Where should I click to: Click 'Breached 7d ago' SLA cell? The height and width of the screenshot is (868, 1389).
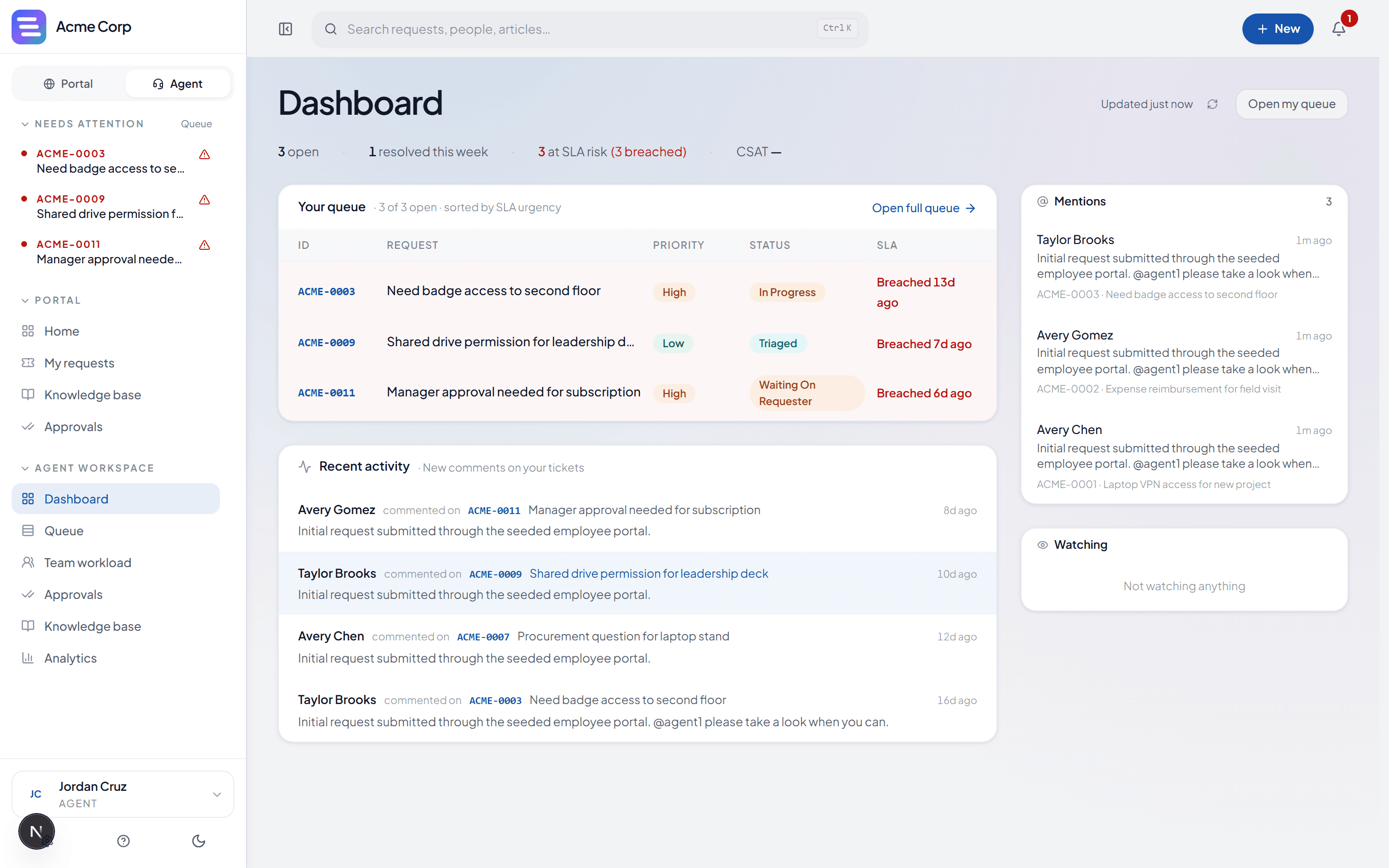click(924, 344)
